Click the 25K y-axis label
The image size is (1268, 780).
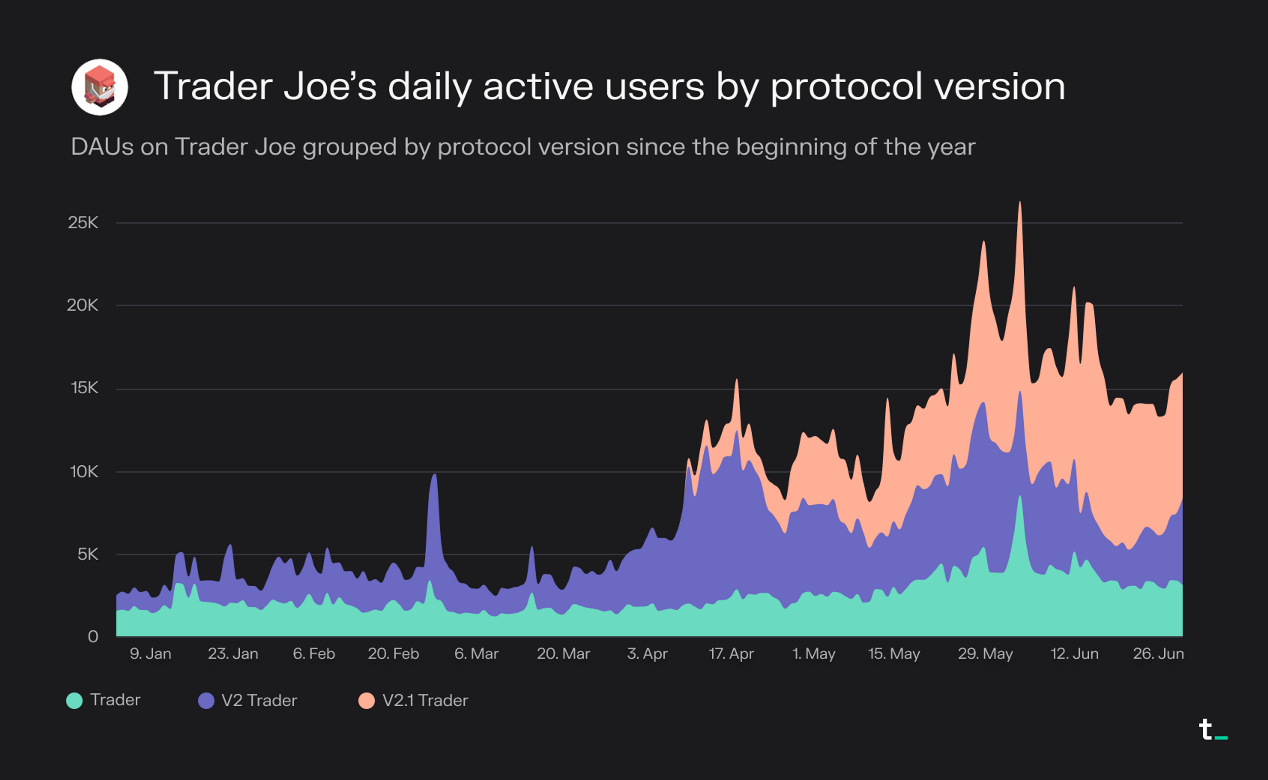[83, 222]
